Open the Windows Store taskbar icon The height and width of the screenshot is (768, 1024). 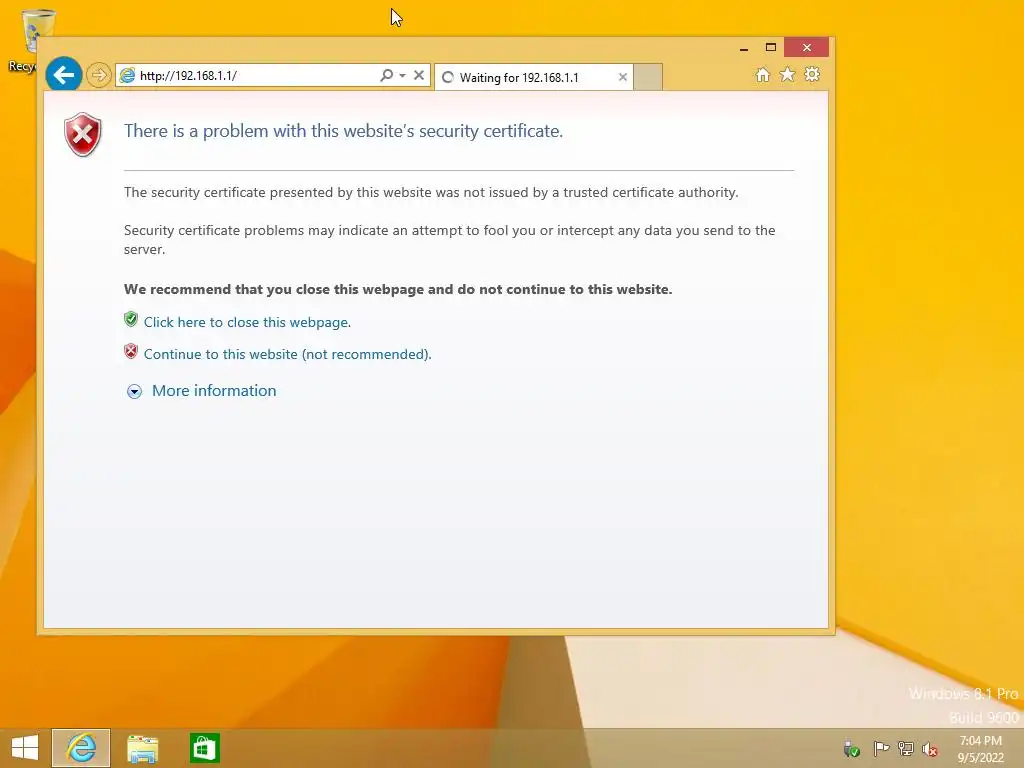pos(204,748)
